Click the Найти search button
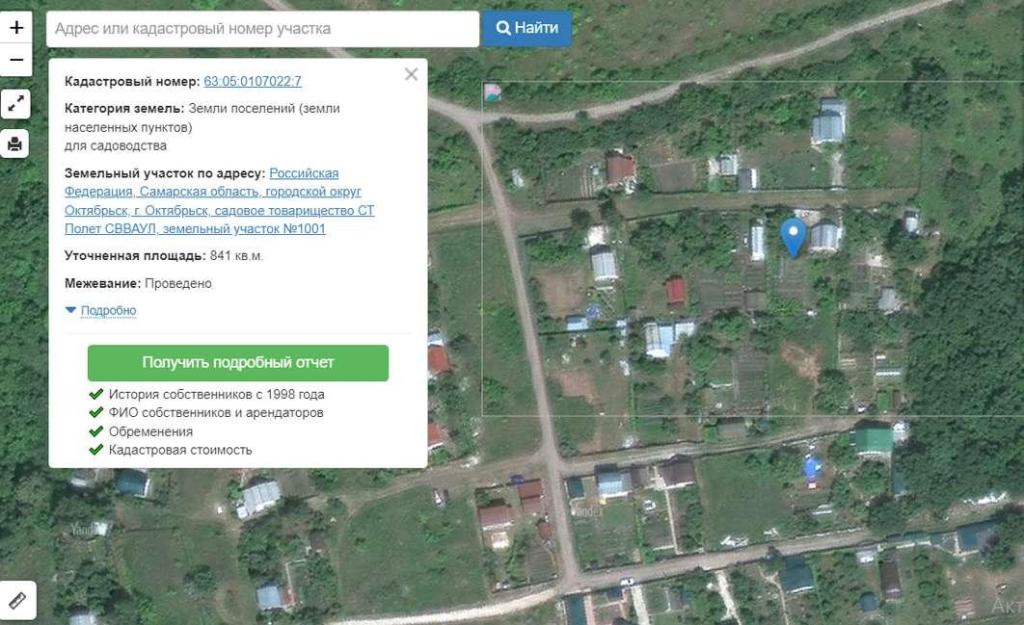 [527, 28]
